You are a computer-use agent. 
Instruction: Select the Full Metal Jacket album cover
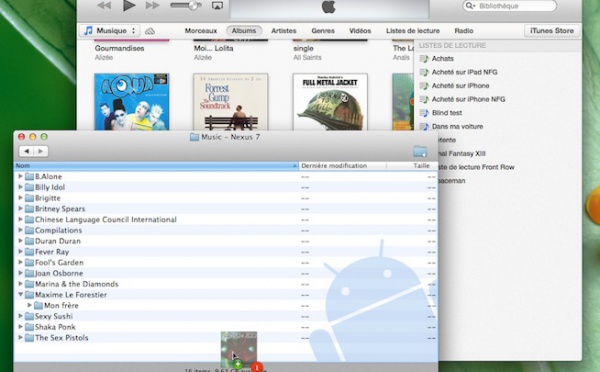point(330,102)
